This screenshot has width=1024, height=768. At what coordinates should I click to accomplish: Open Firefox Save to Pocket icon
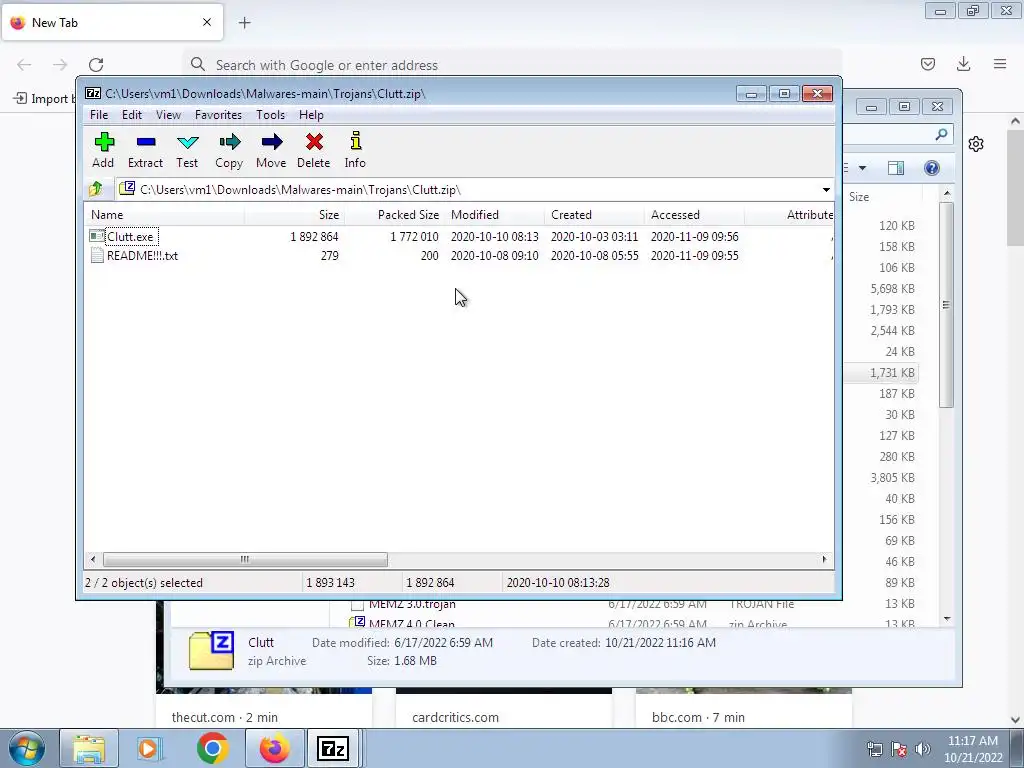(x=927, y=64)
